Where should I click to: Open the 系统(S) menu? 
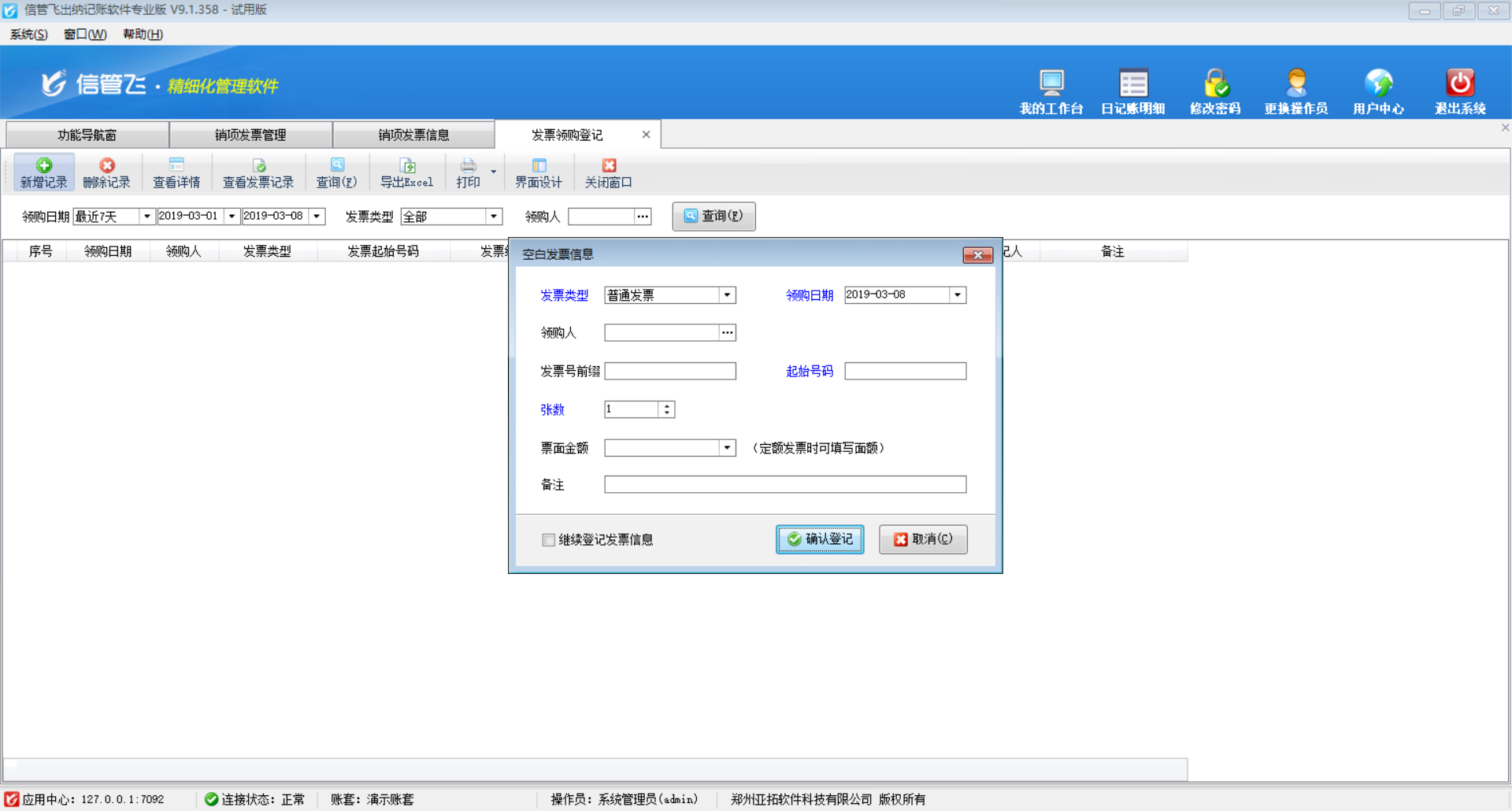click(27, 34)
